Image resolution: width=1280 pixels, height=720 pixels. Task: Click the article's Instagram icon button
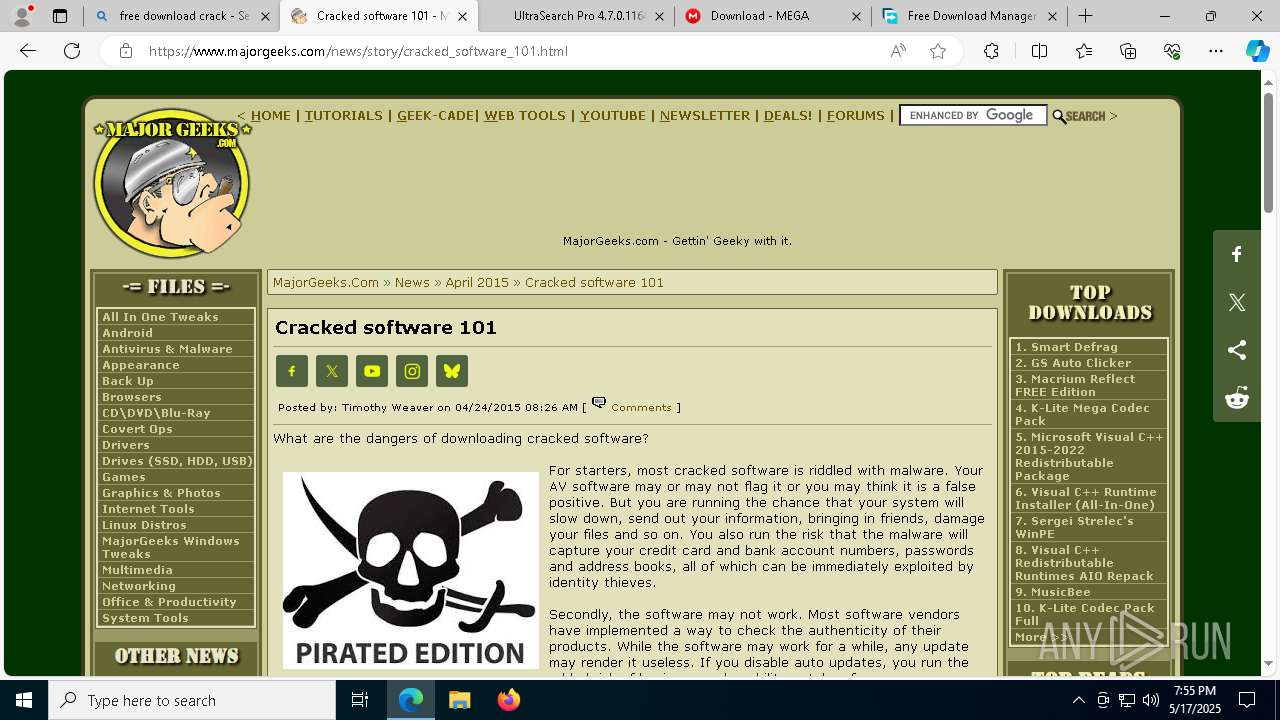(412, 371)
